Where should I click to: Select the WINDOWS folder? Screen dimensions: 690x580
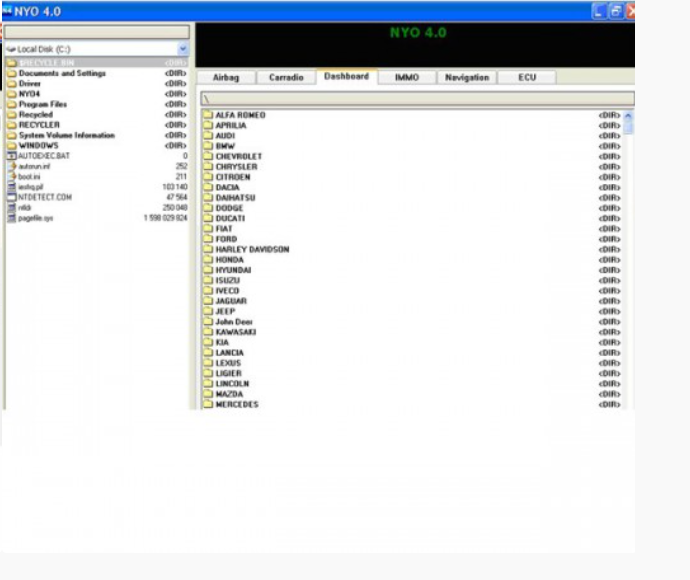[97, 146]
